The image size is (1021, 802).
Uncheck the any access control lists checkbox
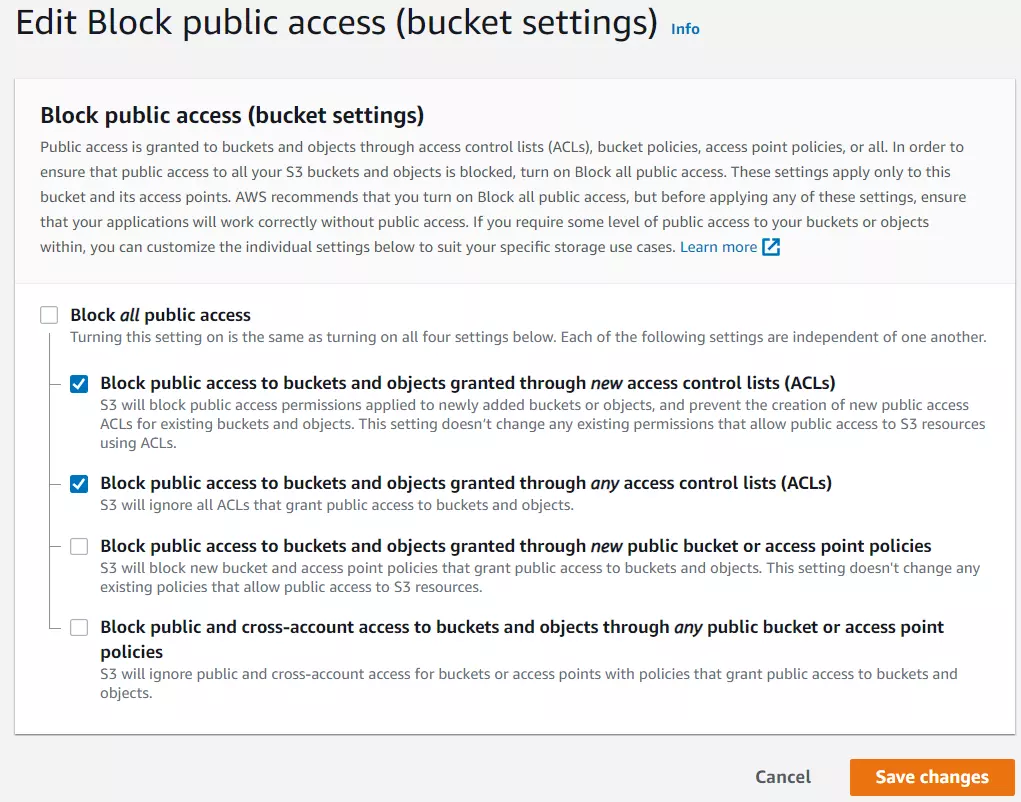click(79, 484)
